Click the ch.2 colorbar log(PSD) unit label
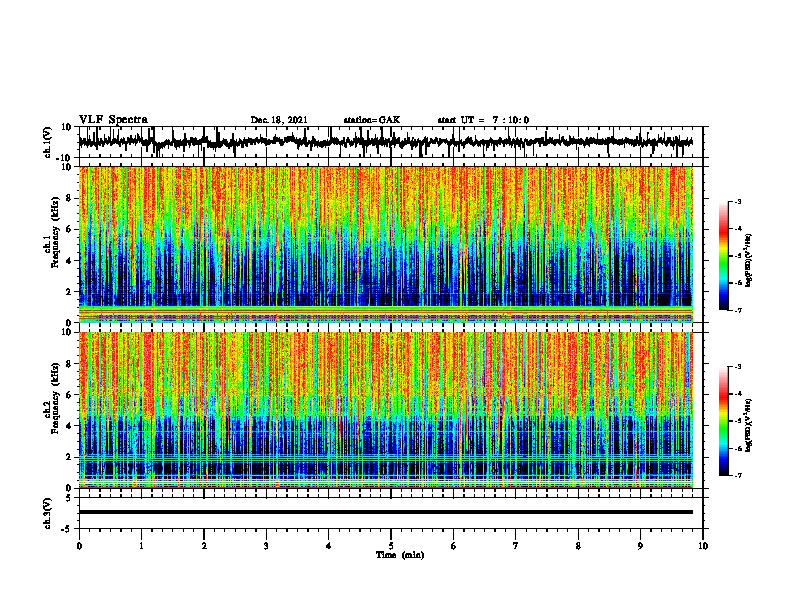 click(x=749, y=425)
